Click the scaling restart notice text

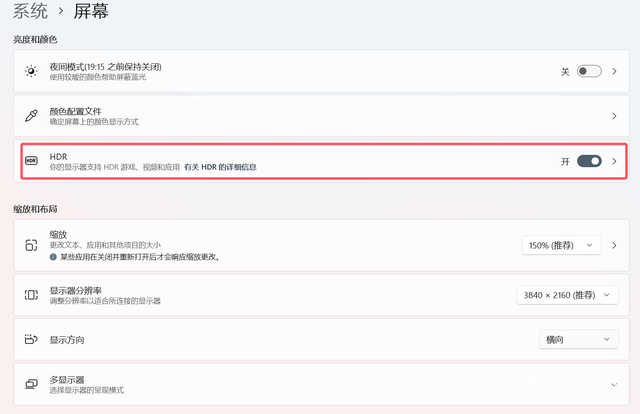tap(140, 257)
